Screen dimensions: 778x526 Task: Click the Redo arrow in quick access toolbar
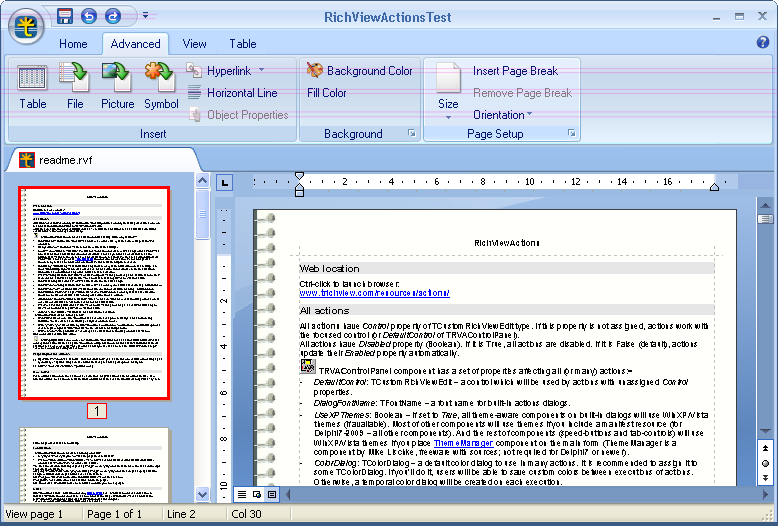tap(113, 16)
